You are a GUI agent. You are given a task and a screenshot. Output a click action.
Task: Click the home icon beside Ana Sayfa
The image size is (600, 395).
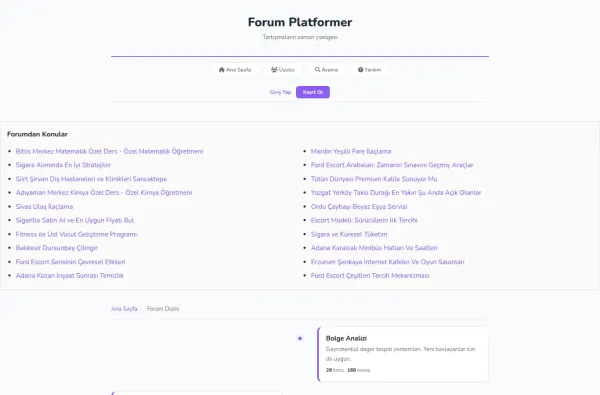[x=222, y=70]
